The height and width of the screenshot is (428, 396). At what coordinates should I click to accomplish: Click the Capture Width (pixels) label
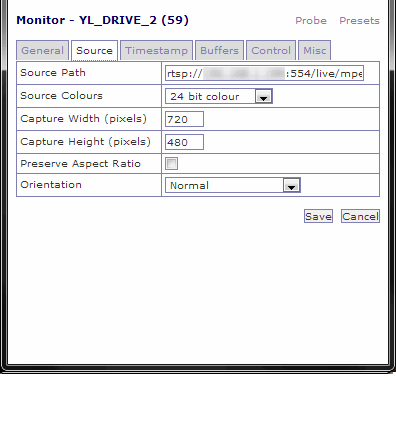tap(84, 119)
